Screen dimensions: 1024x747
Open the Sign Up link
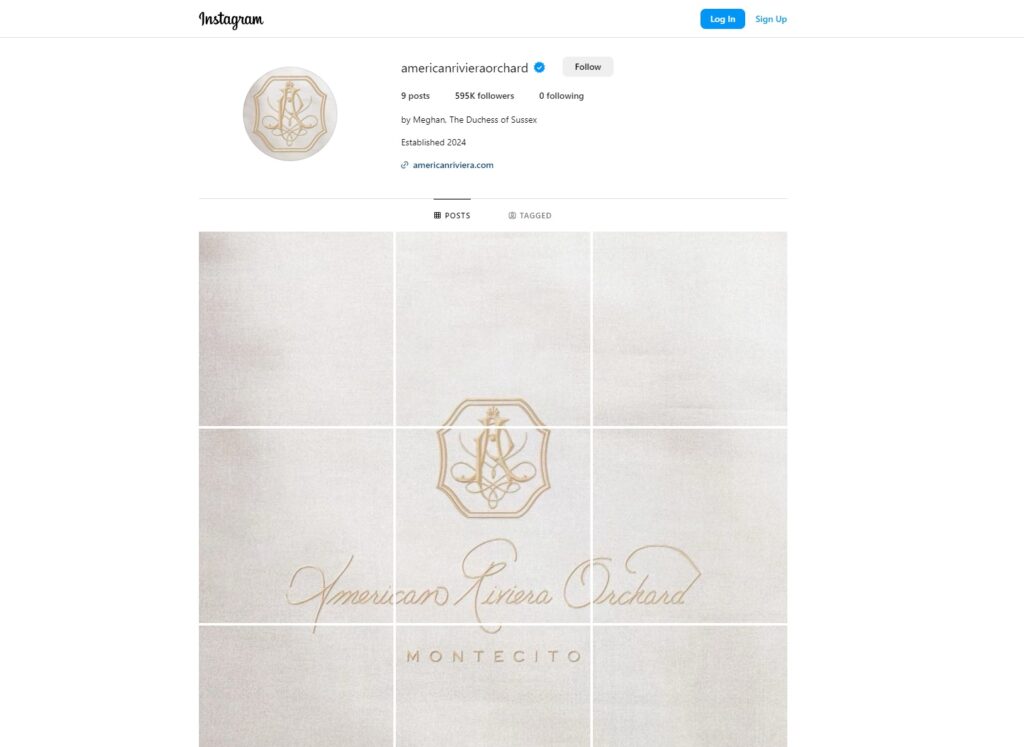pos(771,19)
